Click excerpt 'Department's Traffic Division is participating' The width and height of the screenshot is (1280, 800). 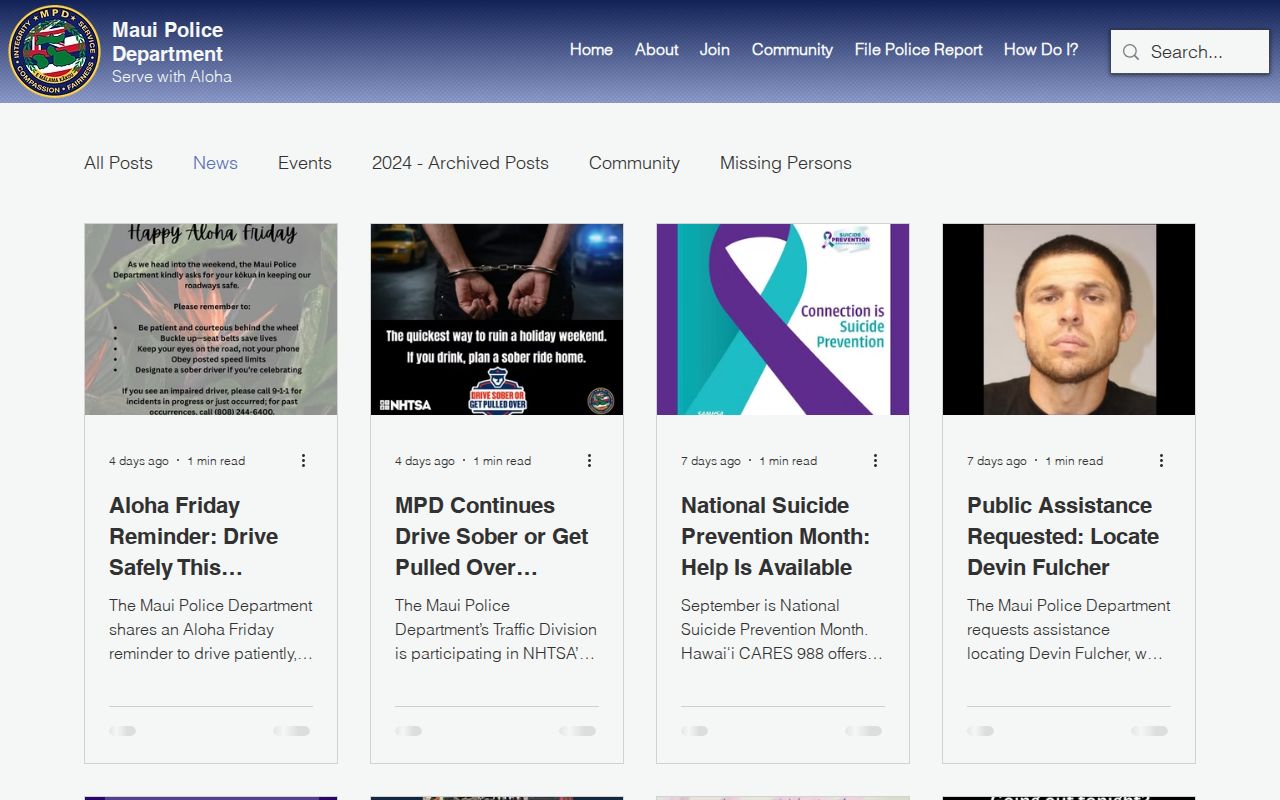(x=496, y=629)
